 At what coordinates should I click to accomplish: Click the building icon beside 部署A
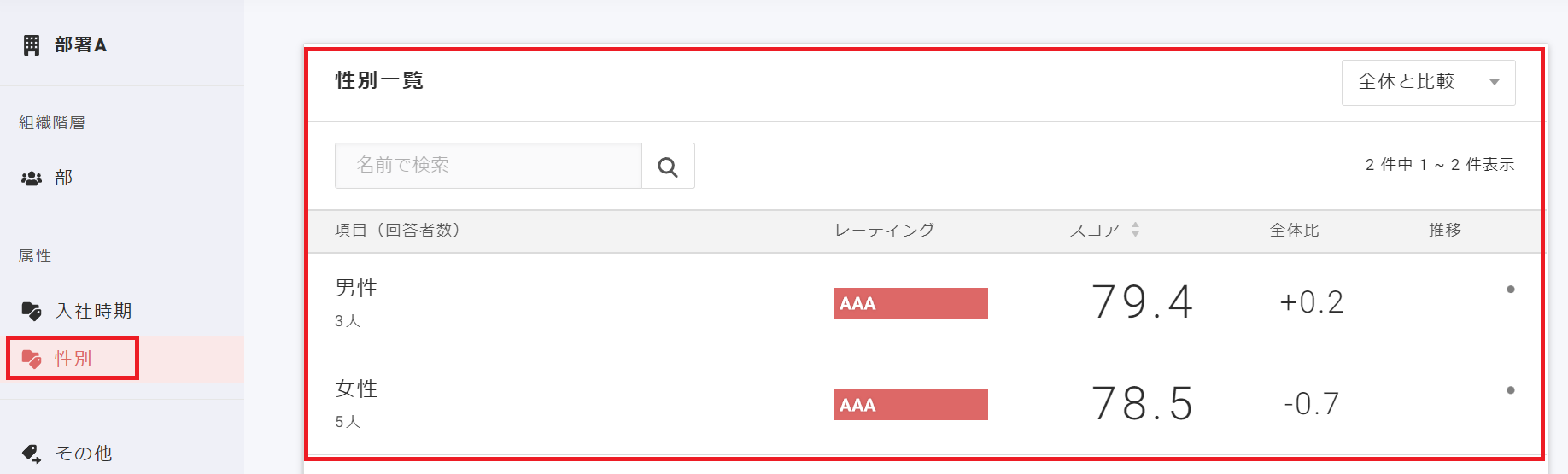tap(32, 45)
